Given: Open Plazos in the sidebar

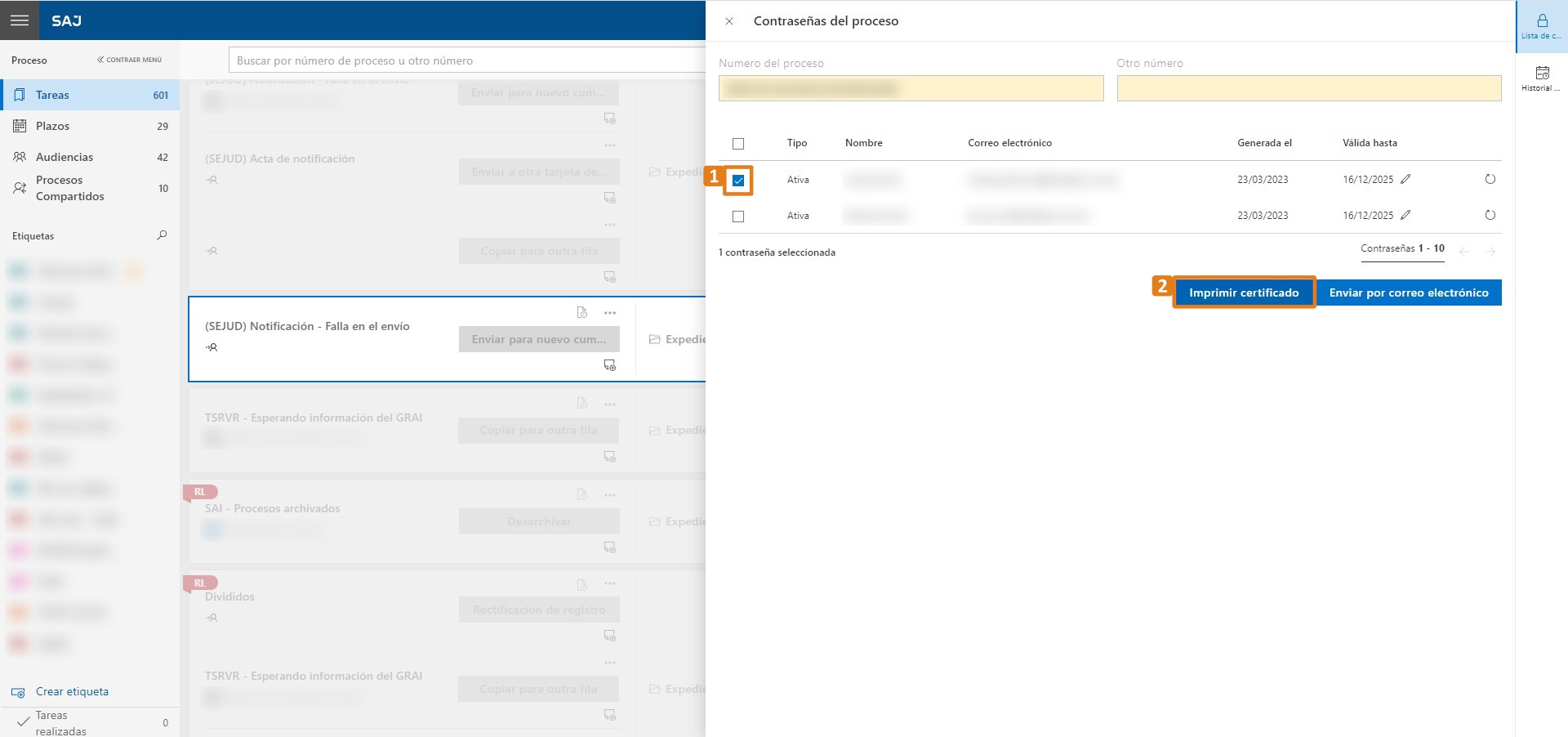Looking at the screenshot, I should pyautogui.click(x=90, y=126).
